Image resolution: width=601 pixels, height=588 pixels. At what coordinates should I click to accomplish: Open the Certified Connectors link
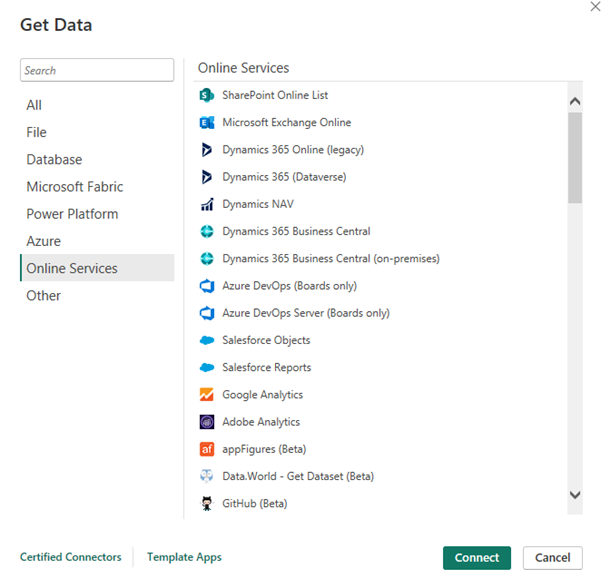71,557
